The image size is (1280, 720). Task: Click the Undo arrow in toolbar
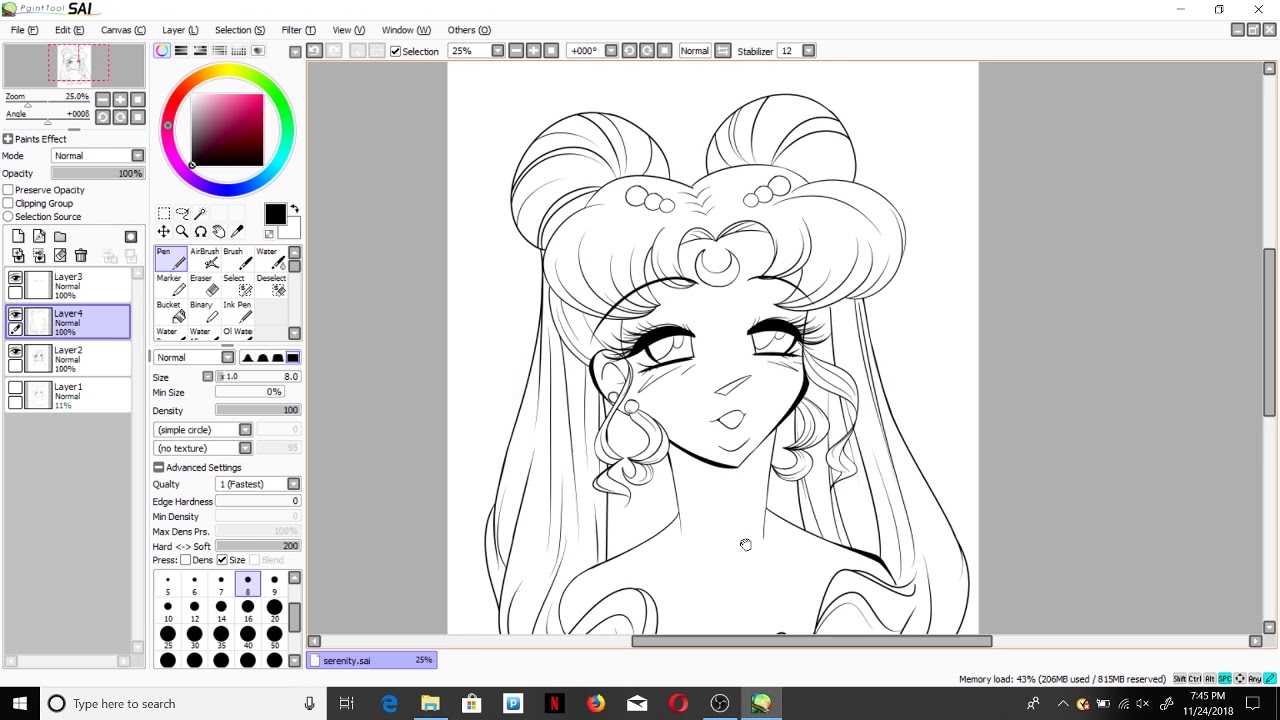point(314,51)
